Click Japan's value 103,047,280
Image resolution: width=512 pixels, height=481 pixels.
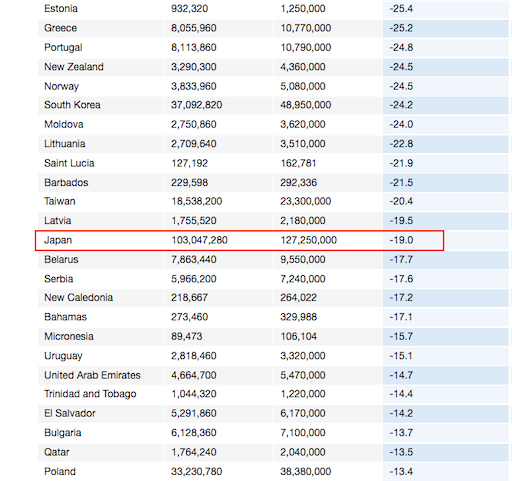click(x=199, y=240)
